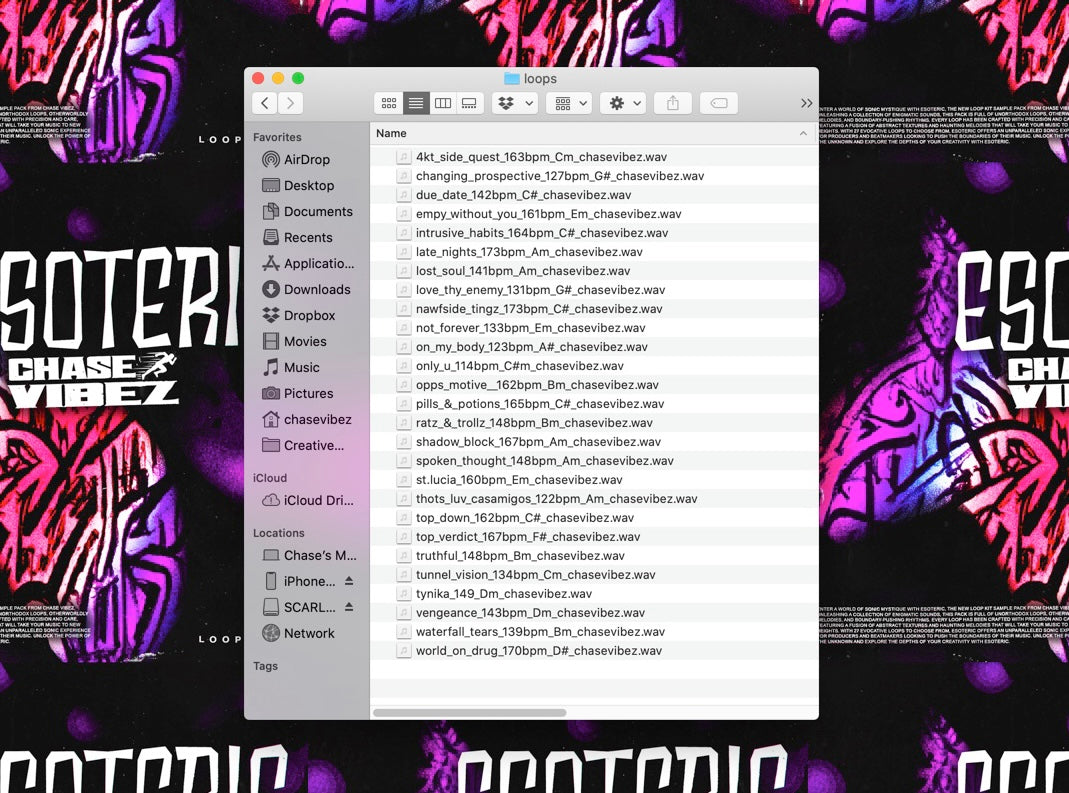Viewport: 1069px width, 793px height.
Task: Open Network in the sidebar
Action: tap(308, 633)
